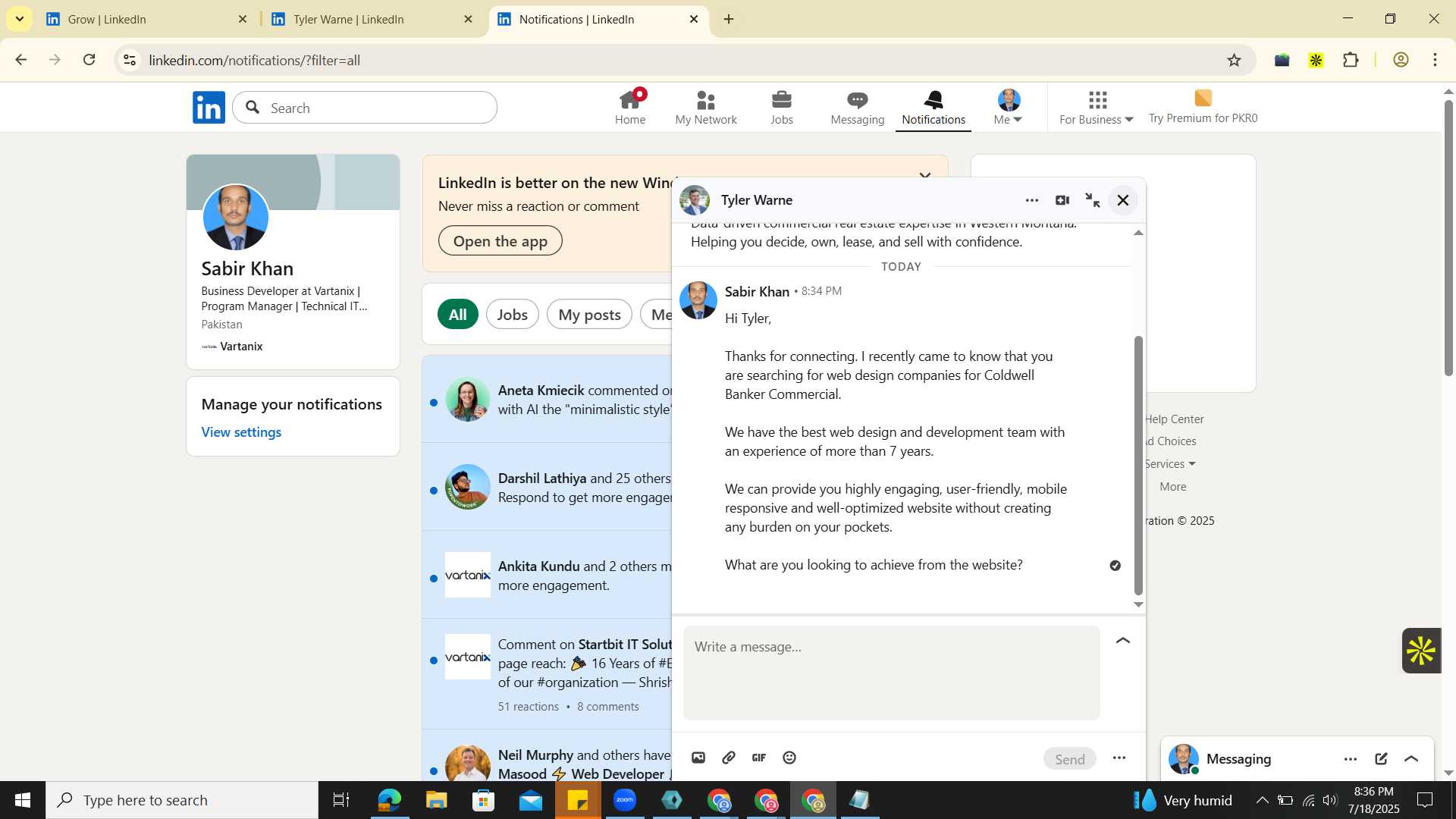Click Tyler Warne name in chat header

click(756, 200)
